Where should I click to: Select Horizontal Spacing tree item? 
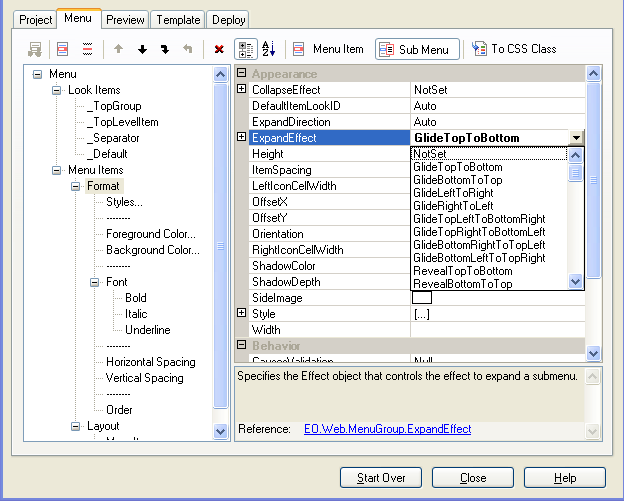click(x=151, y=362)
